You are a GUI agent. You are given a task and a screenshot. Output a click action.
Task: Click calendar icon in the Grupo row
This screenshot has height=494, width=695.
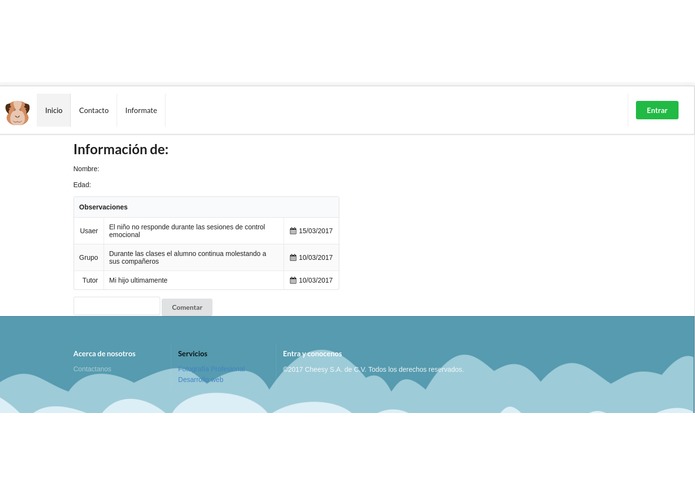293,257
